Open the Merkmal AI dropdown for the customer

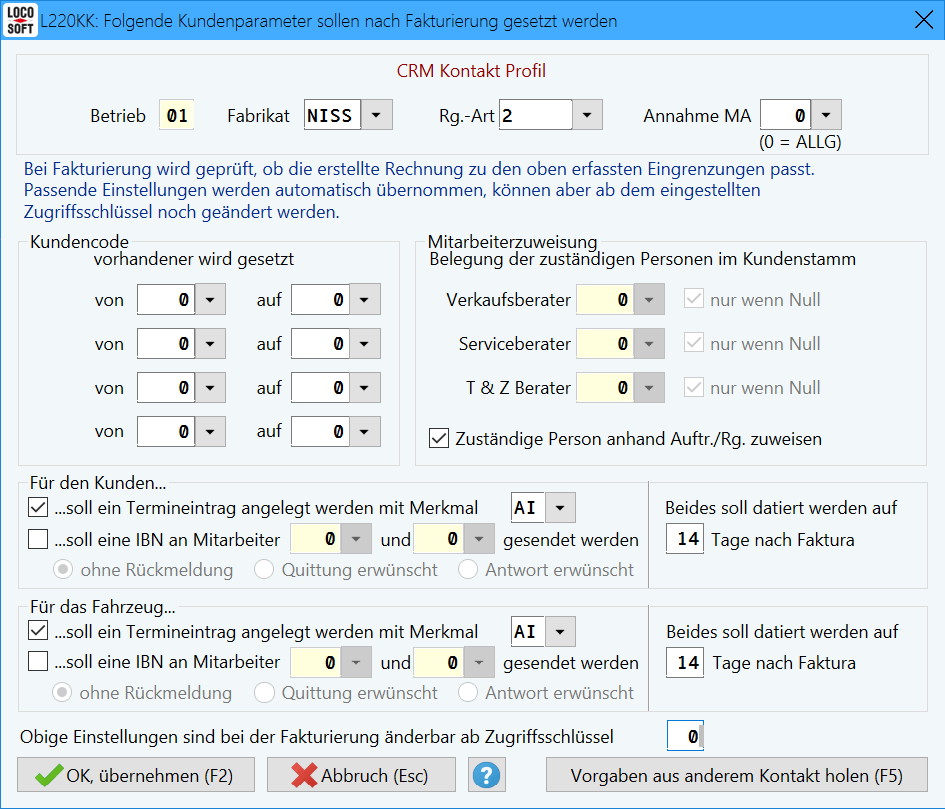click(x=559, y=507)
